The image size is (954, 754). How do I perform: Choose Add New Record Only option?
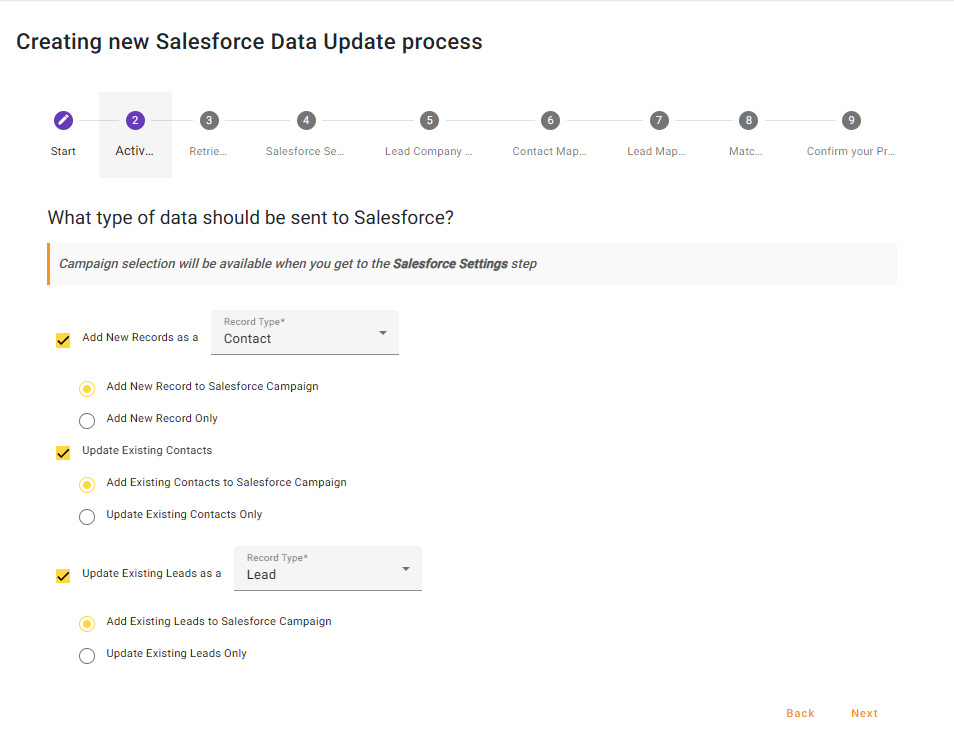click(x=87, y=420)
